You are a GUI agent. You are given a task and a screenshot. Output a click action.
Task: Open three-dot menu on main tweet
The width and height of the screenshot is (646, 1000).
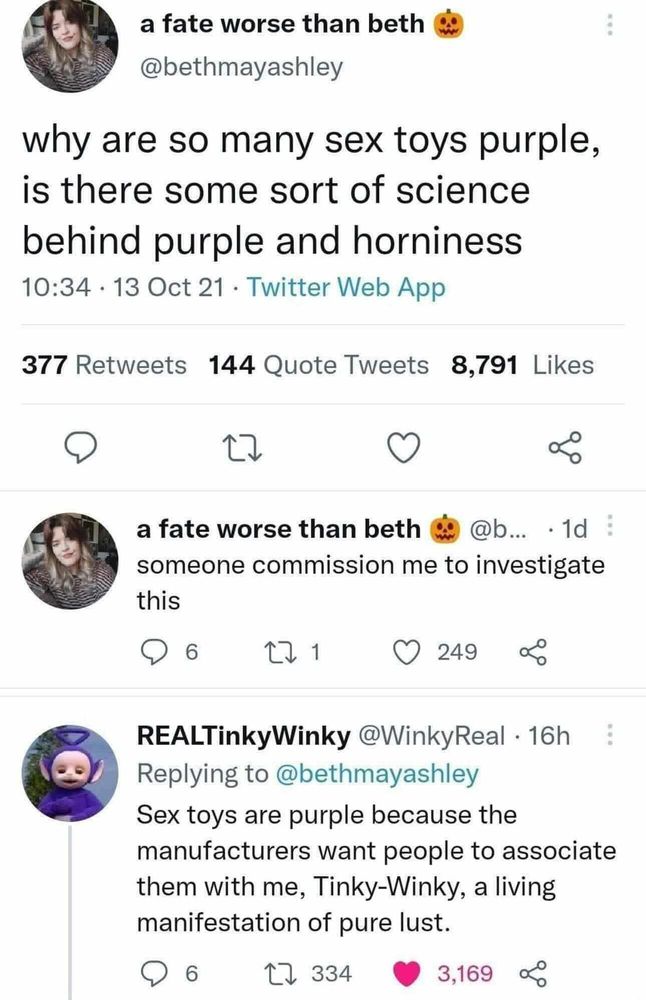click(609, 24)
